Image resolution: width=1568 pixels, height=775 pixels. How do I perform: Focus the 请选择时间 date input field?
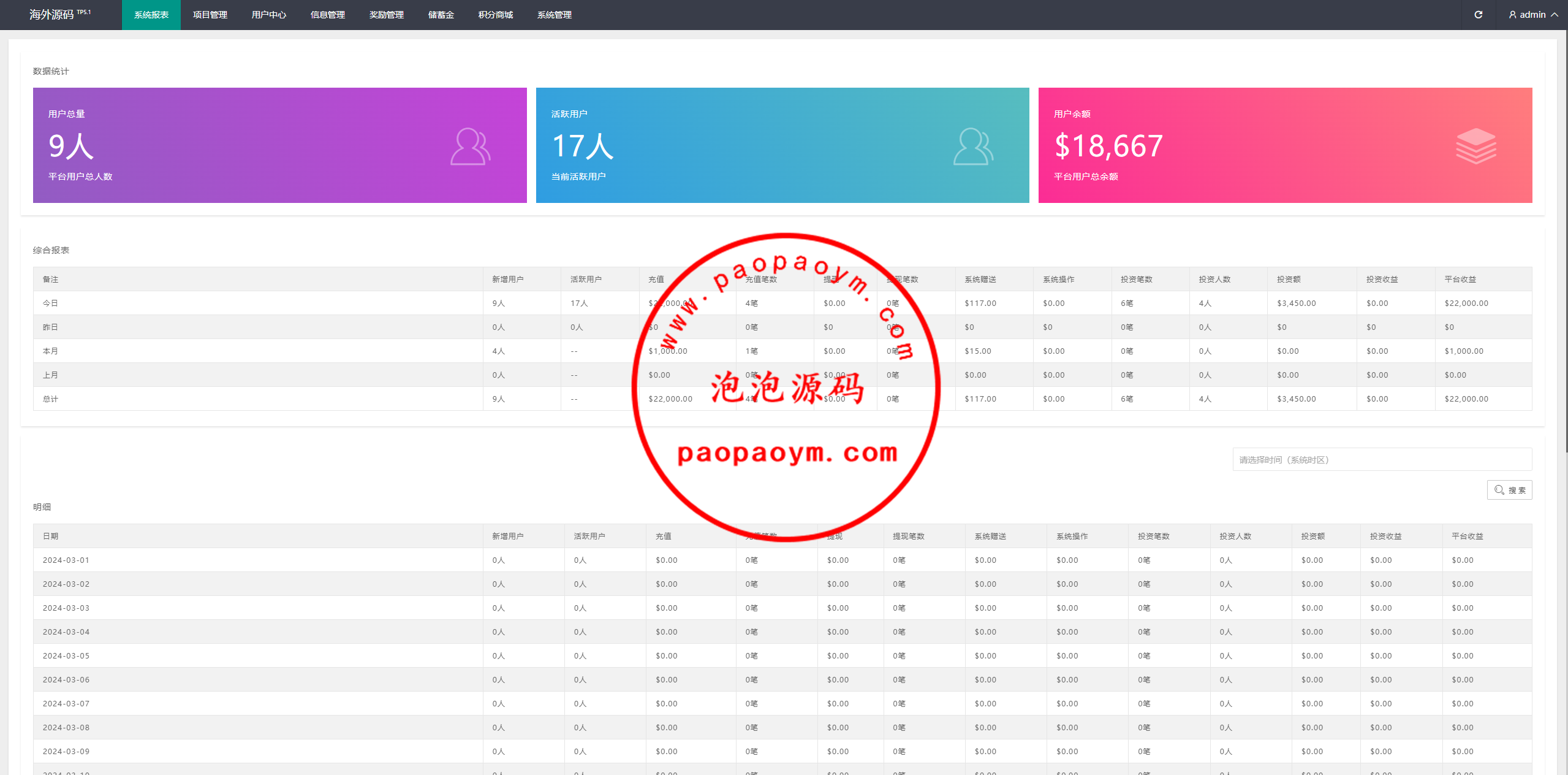(1382, 459)
